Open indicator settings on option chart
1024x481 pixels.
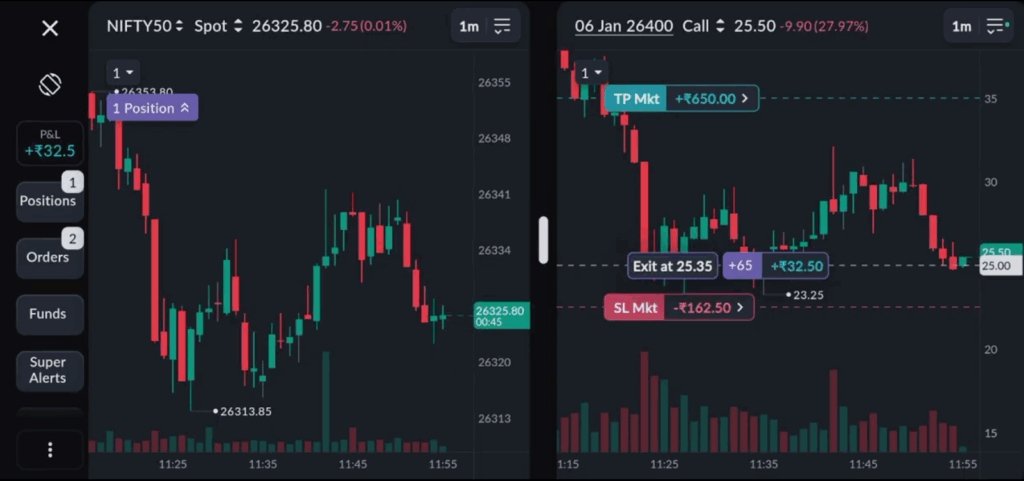(995, 27)
